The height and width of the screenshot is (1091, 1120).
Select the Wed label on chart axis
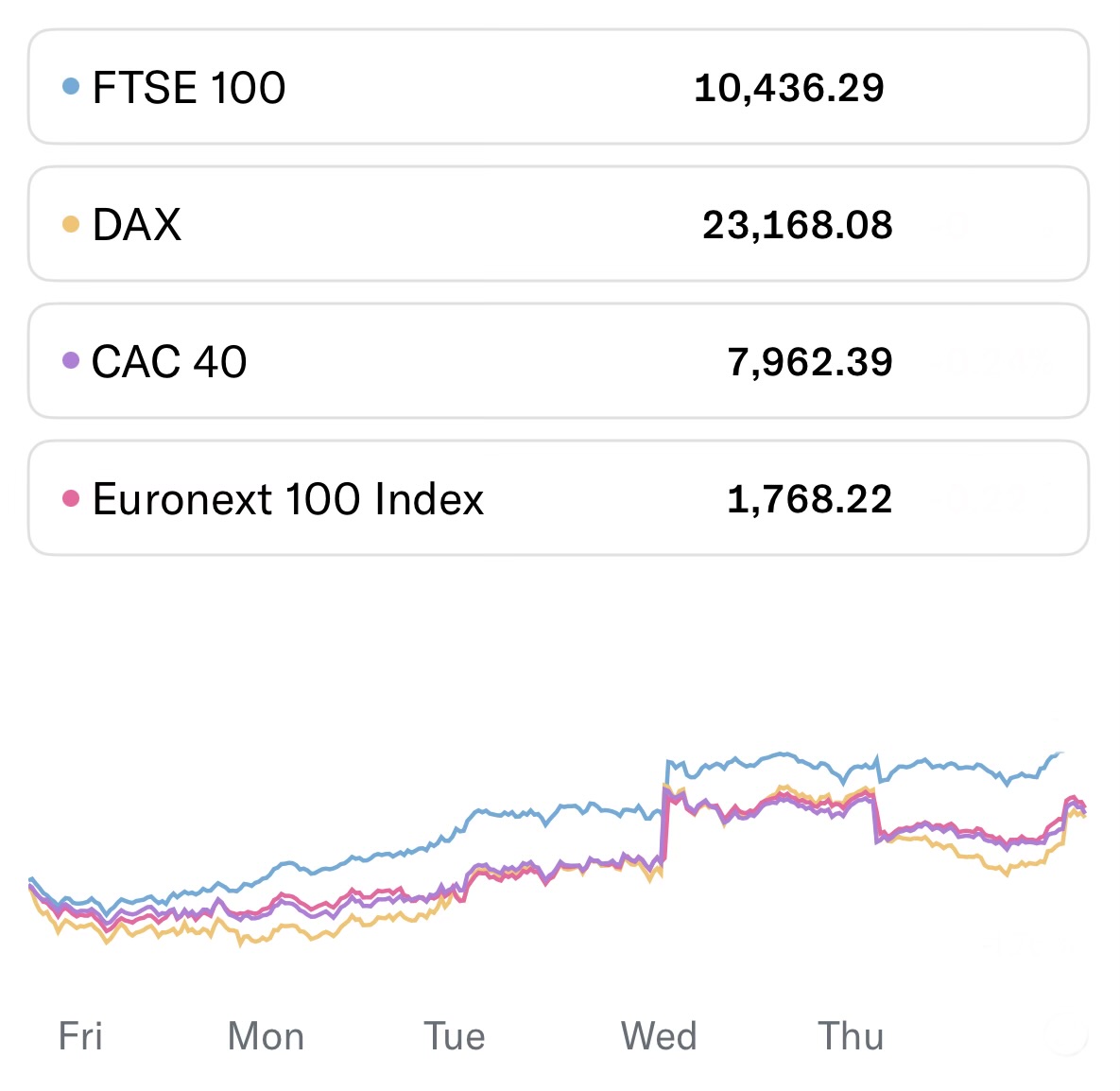coord(659,1036)
